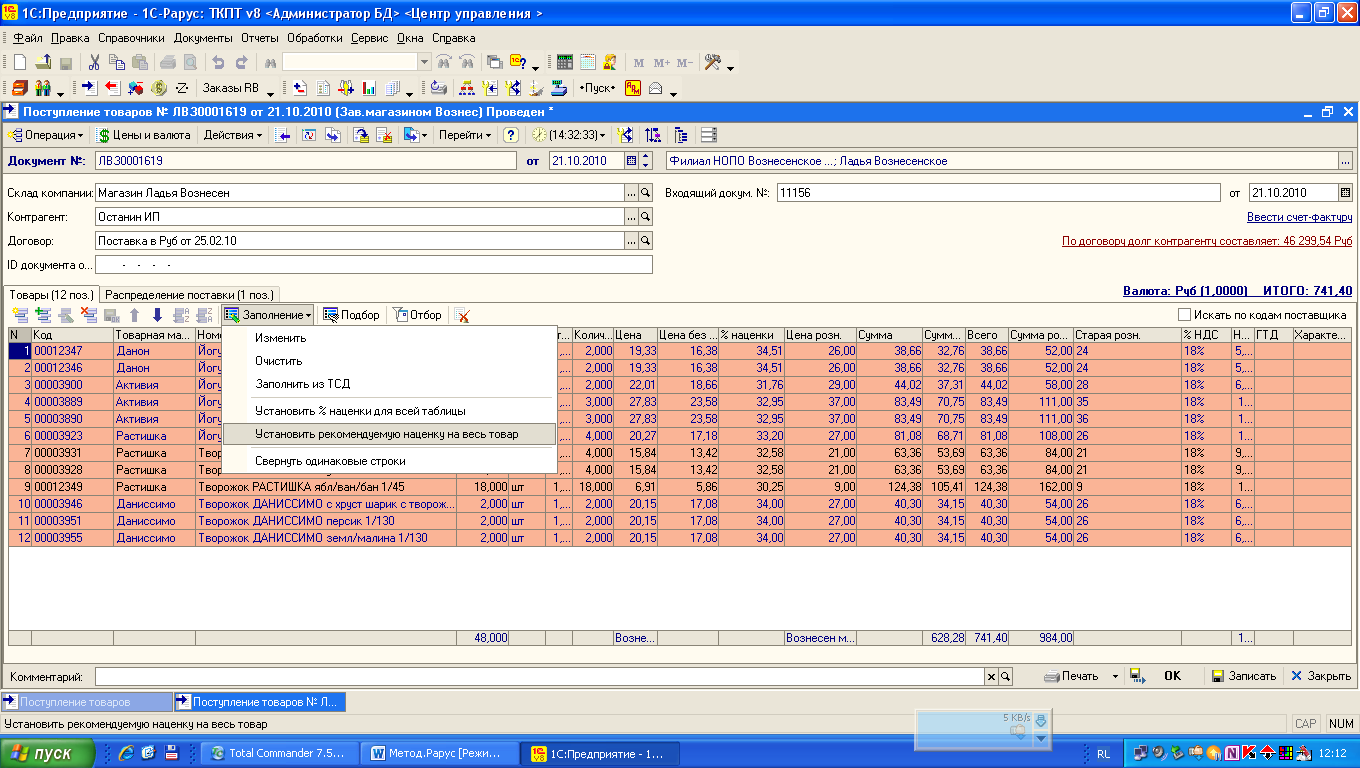Click the green disk save icon near Печать

coord(1137,676)
